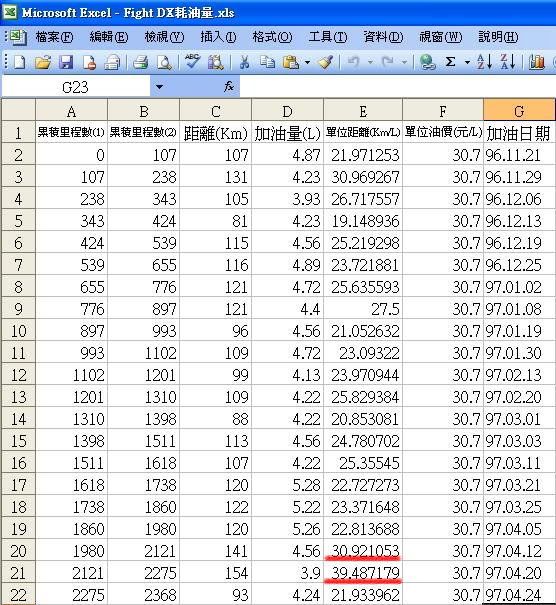
Task: Sort ascending with the A-Z icon
Action: [x=485, y=62]
